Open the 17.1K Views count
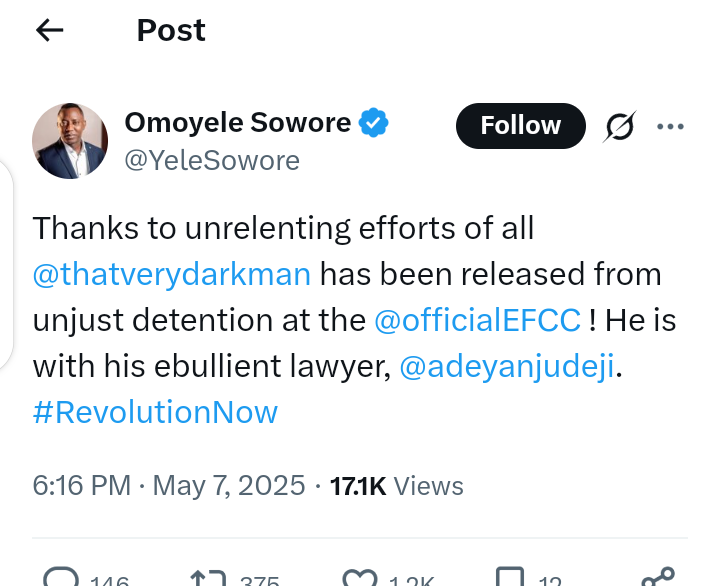Screen dimensions: 720x586 pyautogui.click(x=396, y=486)
